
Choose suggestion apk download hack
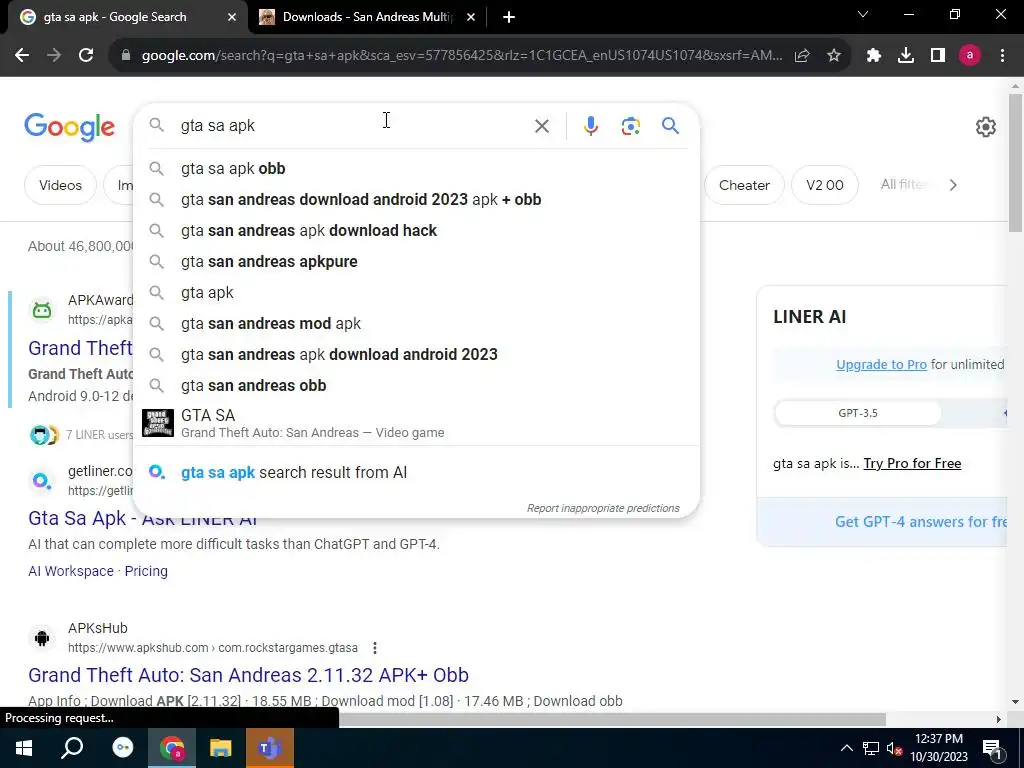416,231
